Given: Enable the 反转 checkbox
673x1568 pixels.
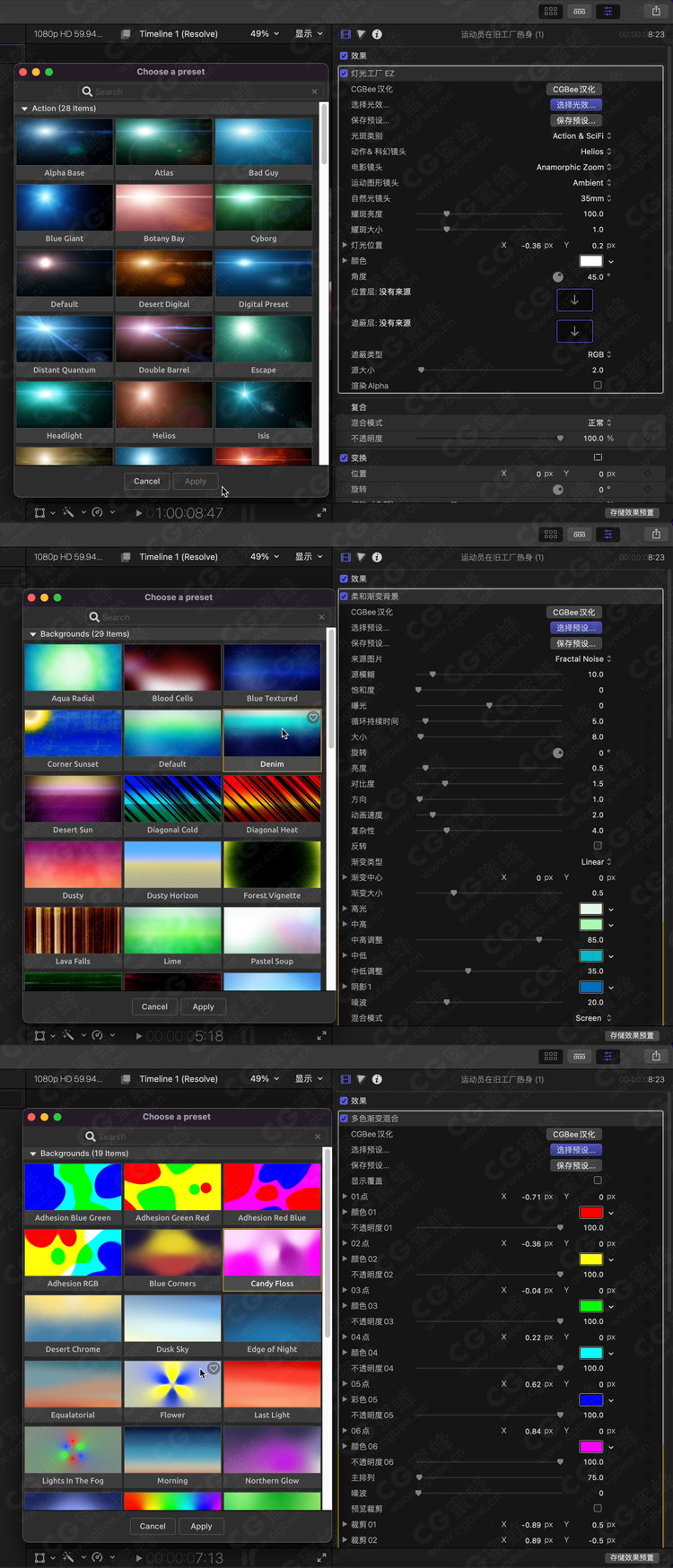Looking at the screenshot, I should (598, 846).
